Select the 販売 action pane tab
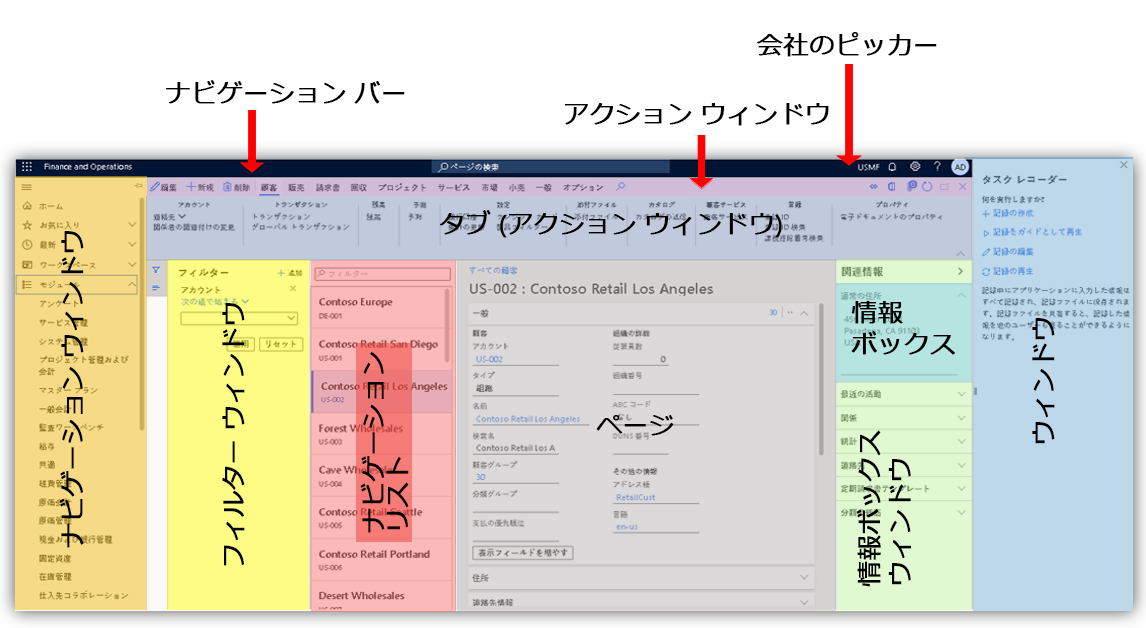Image resolution: width=1146 pixels, height=628 pixels. (296, 187)
